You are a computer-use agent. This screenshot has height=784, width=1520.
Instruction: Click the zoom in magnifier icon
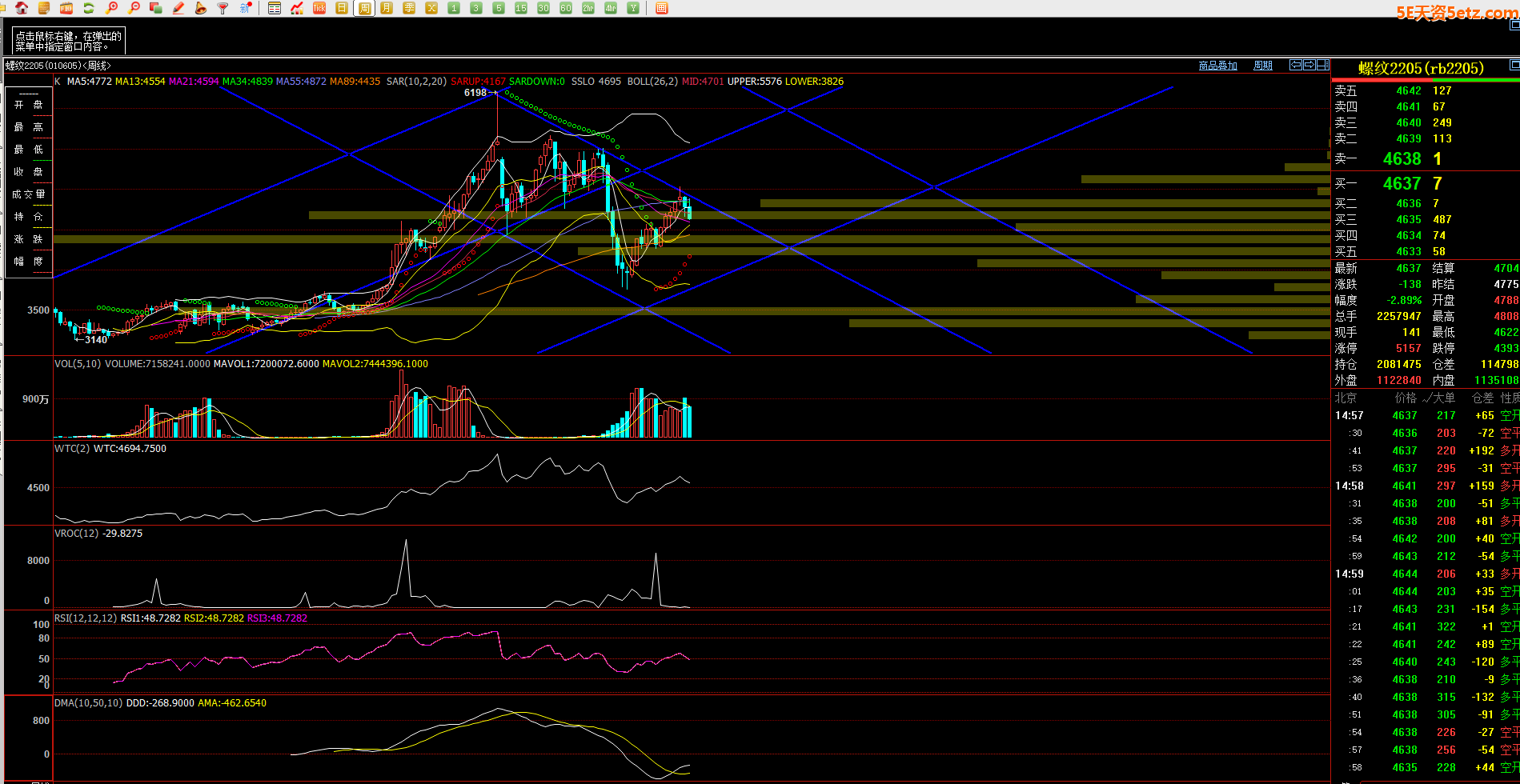click(x=112, y=8)
